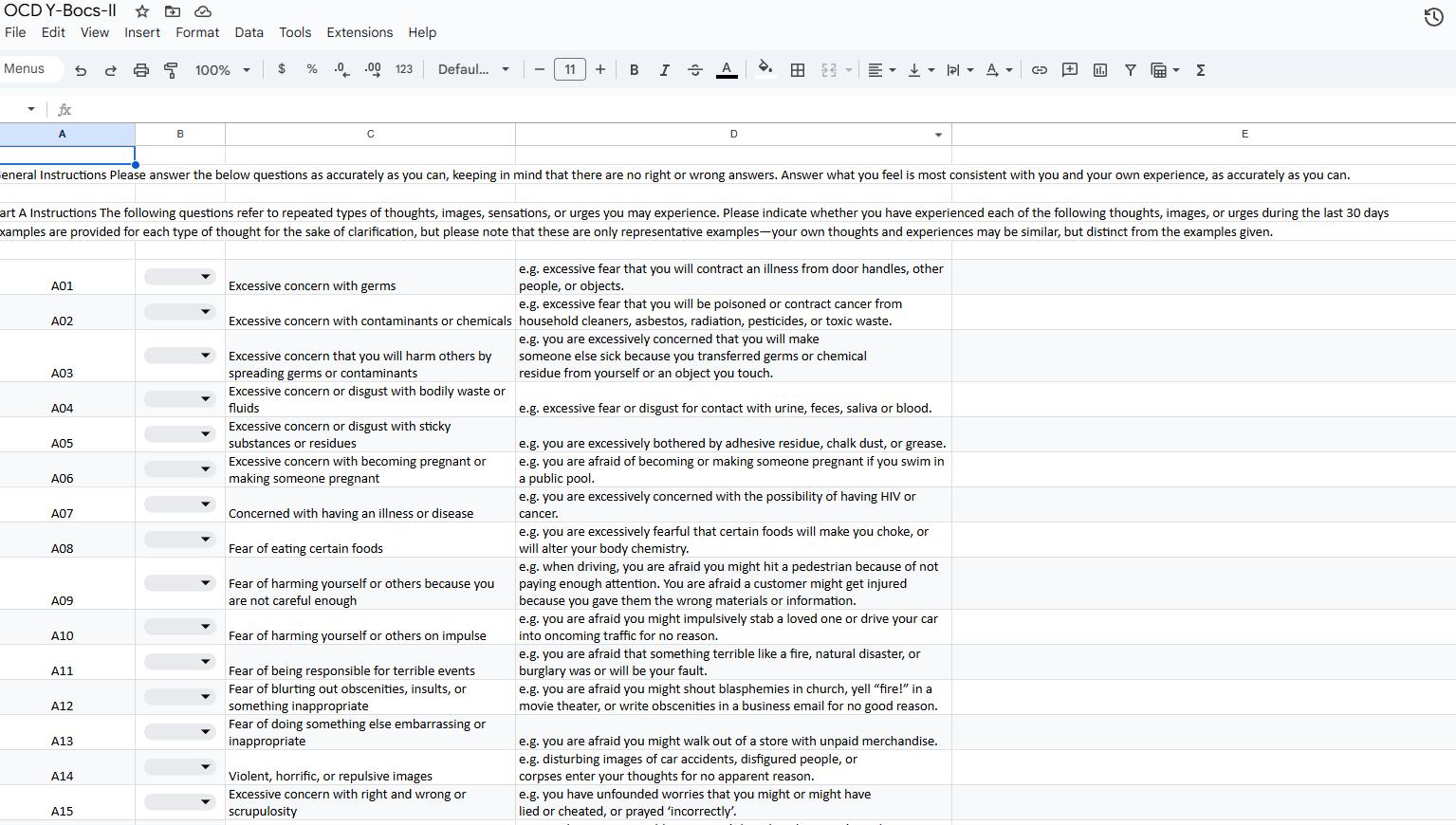Expand the A01 row answer dropdown
This screenshot has width=1456, height=825.
click(179, 277)
